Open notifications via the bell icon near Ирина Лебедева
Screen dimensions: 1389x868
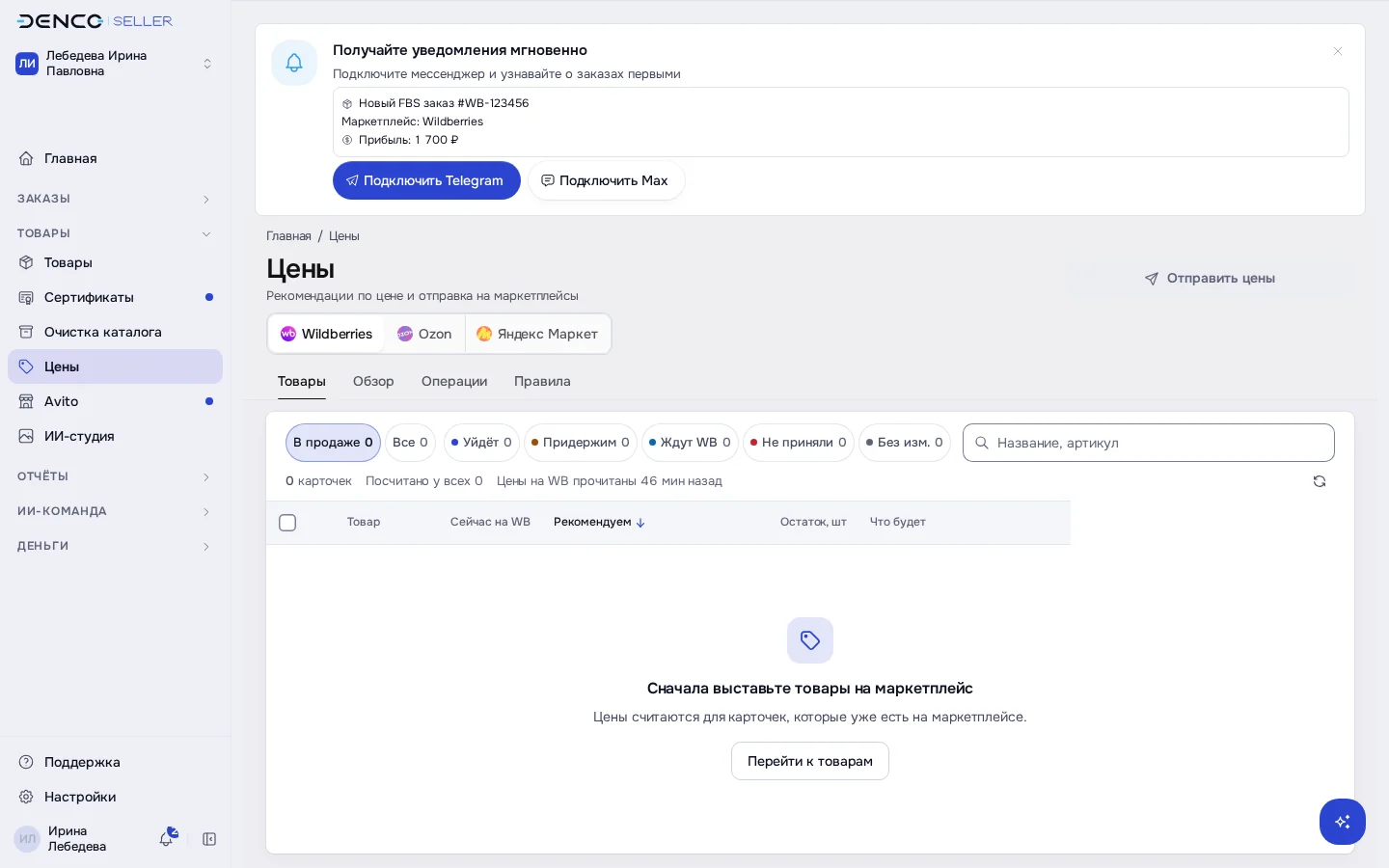click(x=167, y=838)
